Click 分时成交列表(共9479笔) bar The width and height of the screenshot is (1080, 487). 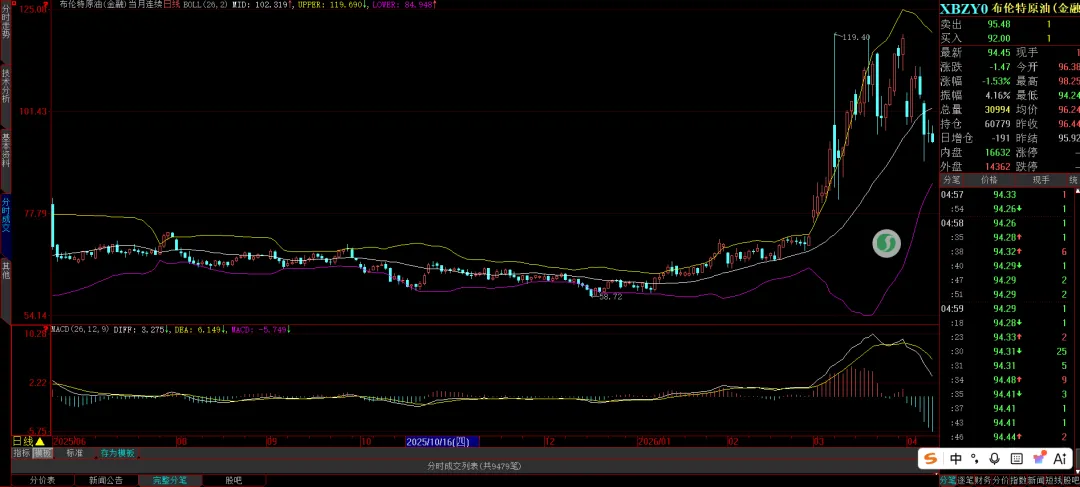(x=475, y=466)
